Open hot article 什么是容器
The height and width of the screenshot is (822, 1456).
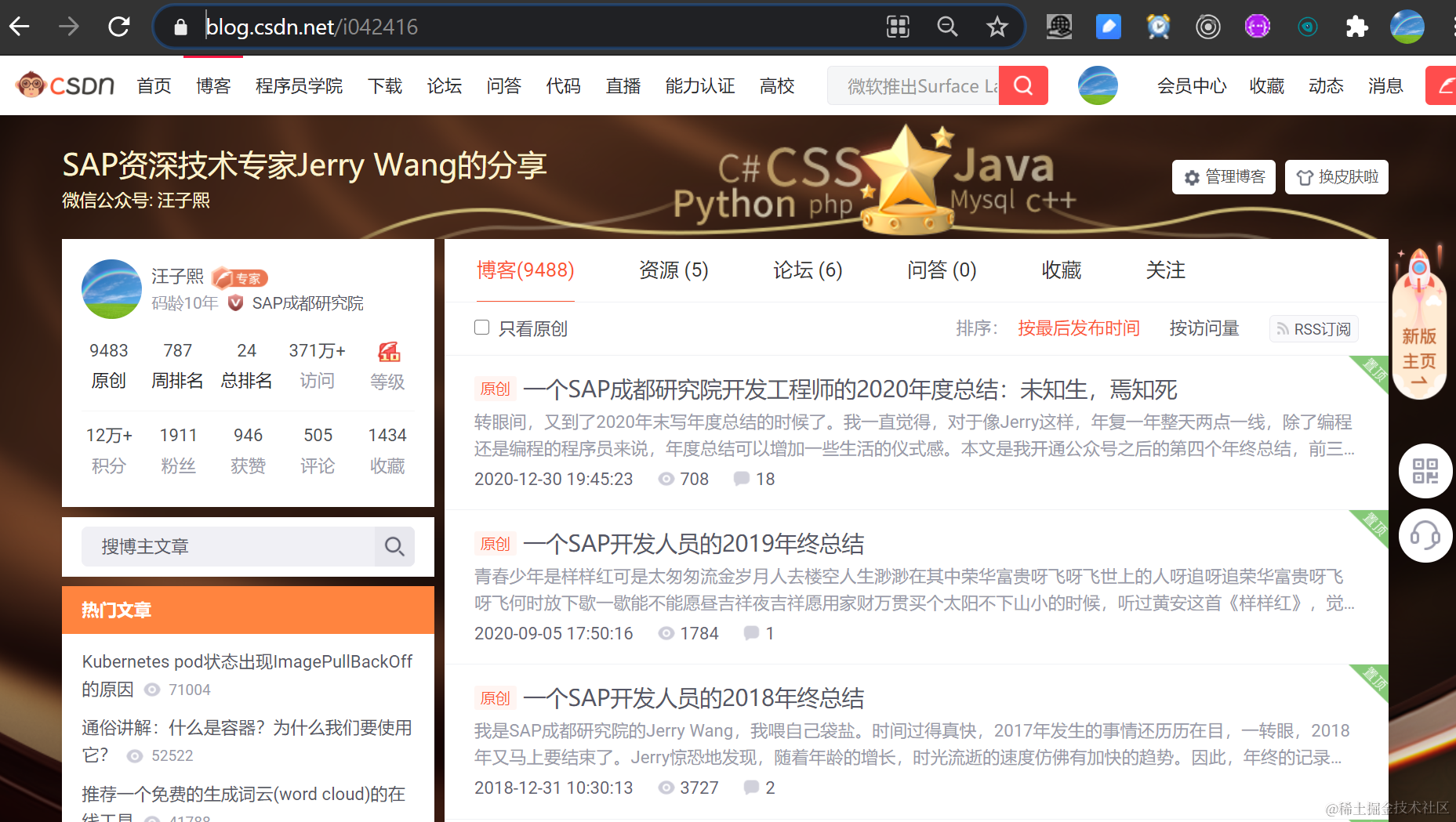click(247, 741)
